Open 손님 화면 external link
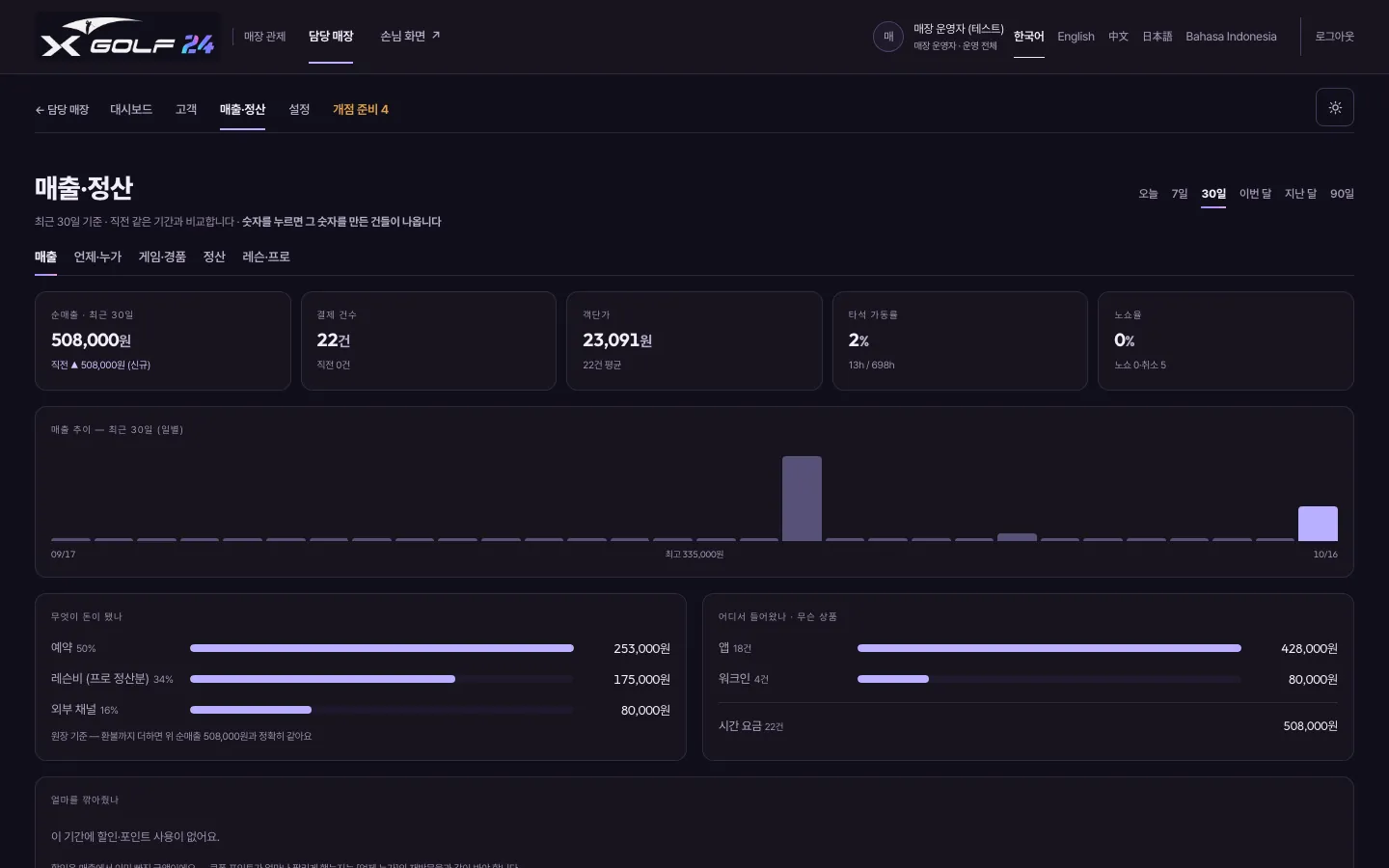The image size is (1389, 868). point(410,37)
